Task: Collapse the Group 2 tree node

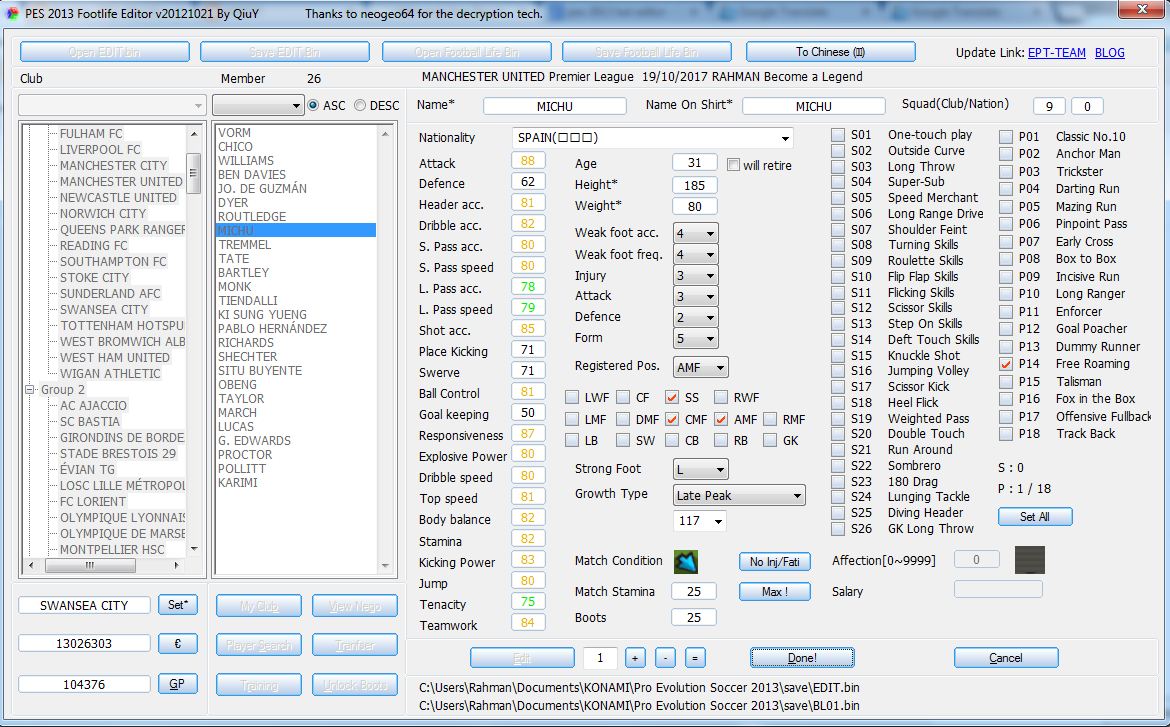Action: pyautogui.click(x=30, y=390)
